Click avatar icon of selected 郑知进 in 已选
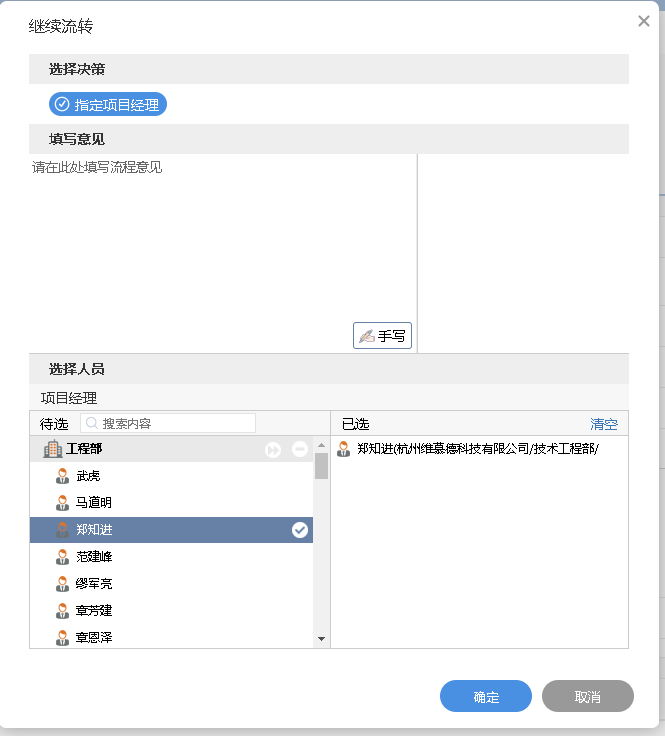This screenshot has width=665, height=736. [344, 449]
